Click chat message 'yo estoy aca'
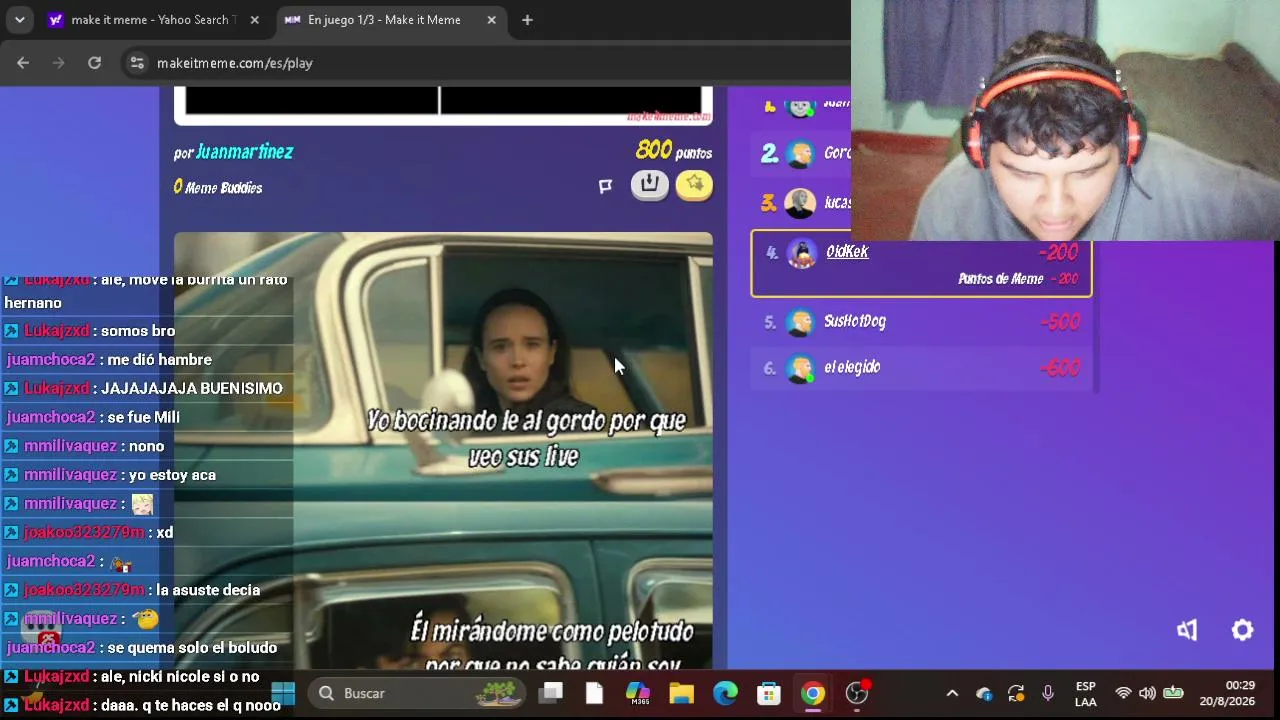Screen dimensions: 1280x720 coord(173,475)
